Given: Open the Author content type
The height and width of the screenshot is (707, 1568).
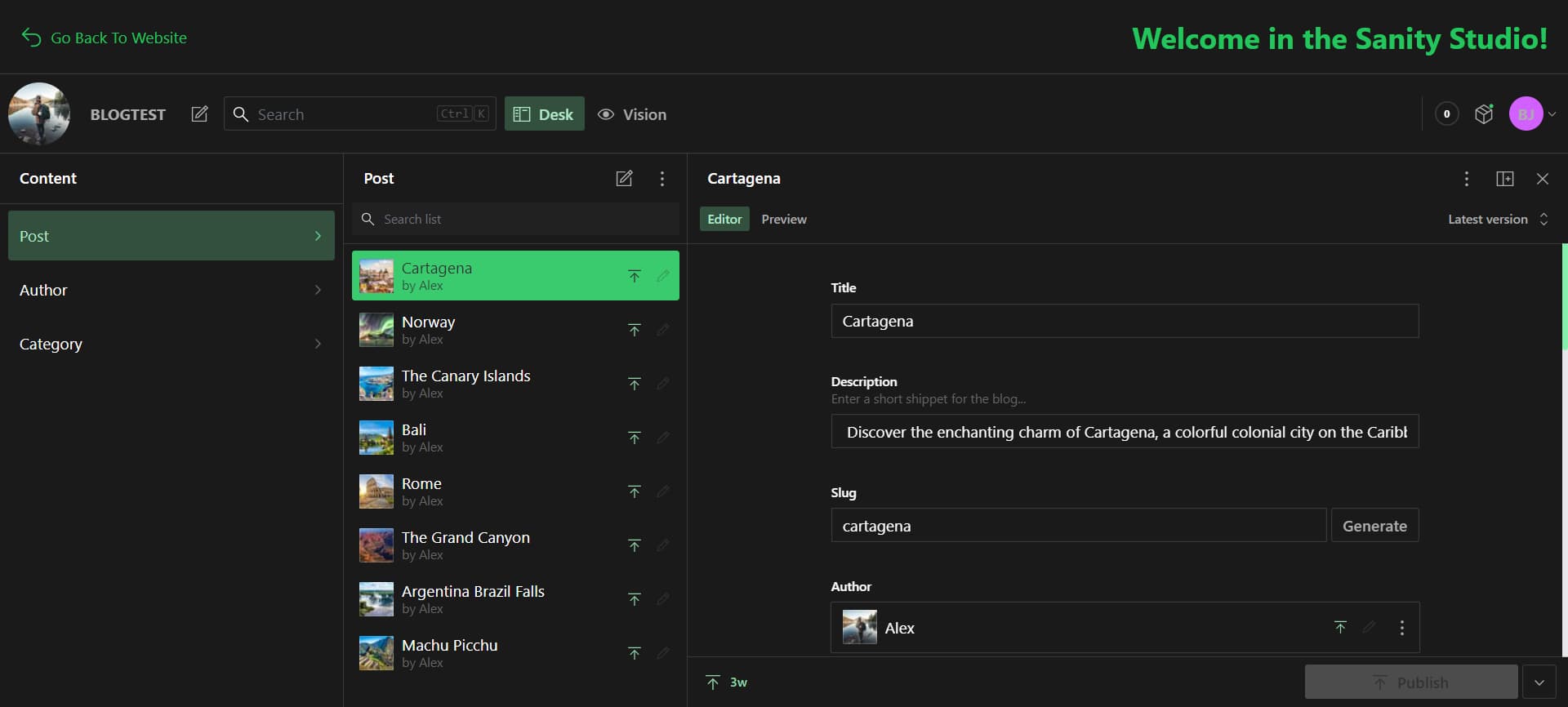Looking at the screenshot, I should [x=171, y=290].
